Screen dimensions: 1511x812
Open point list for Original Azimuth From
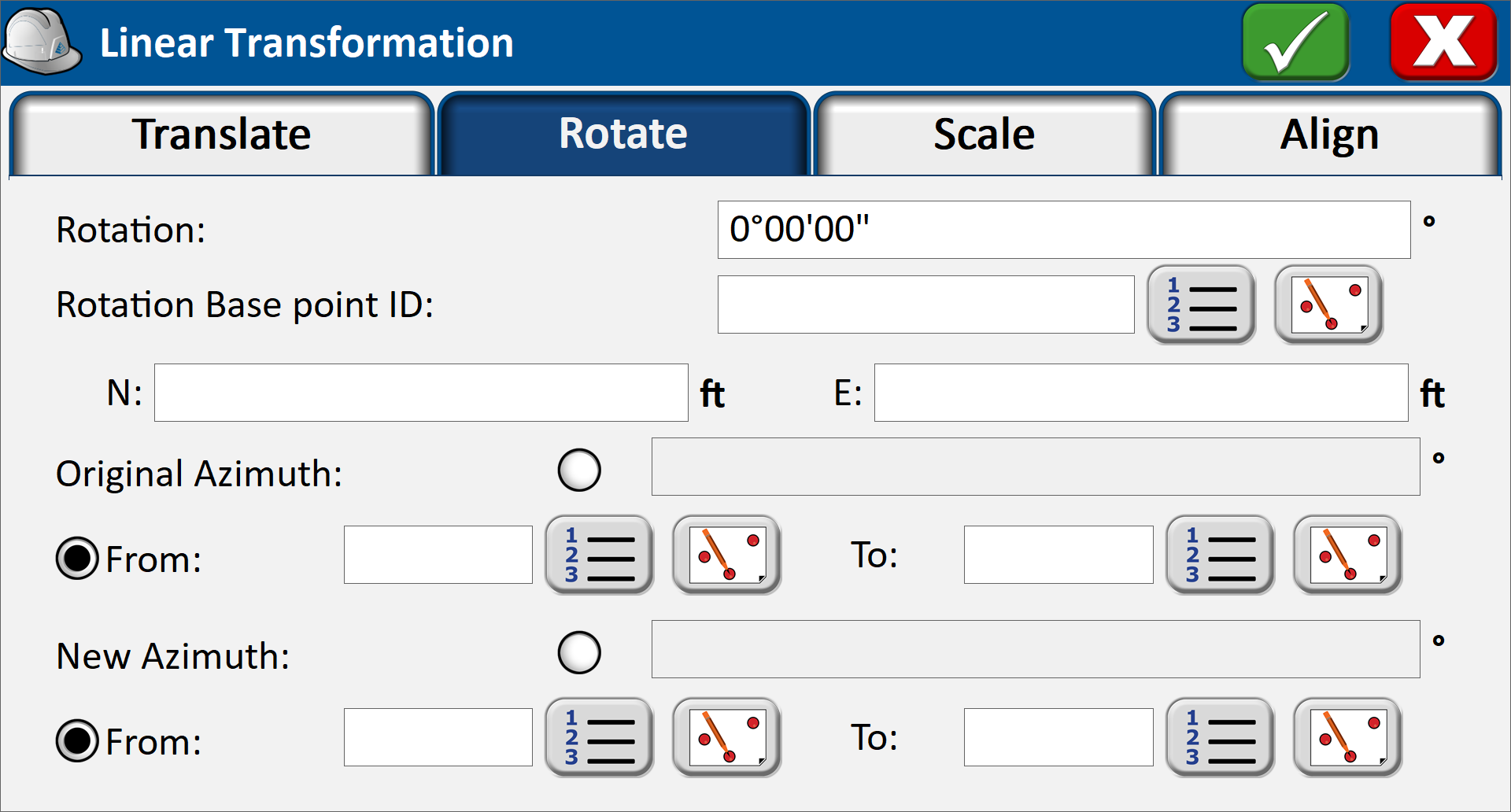pos(599,555)
